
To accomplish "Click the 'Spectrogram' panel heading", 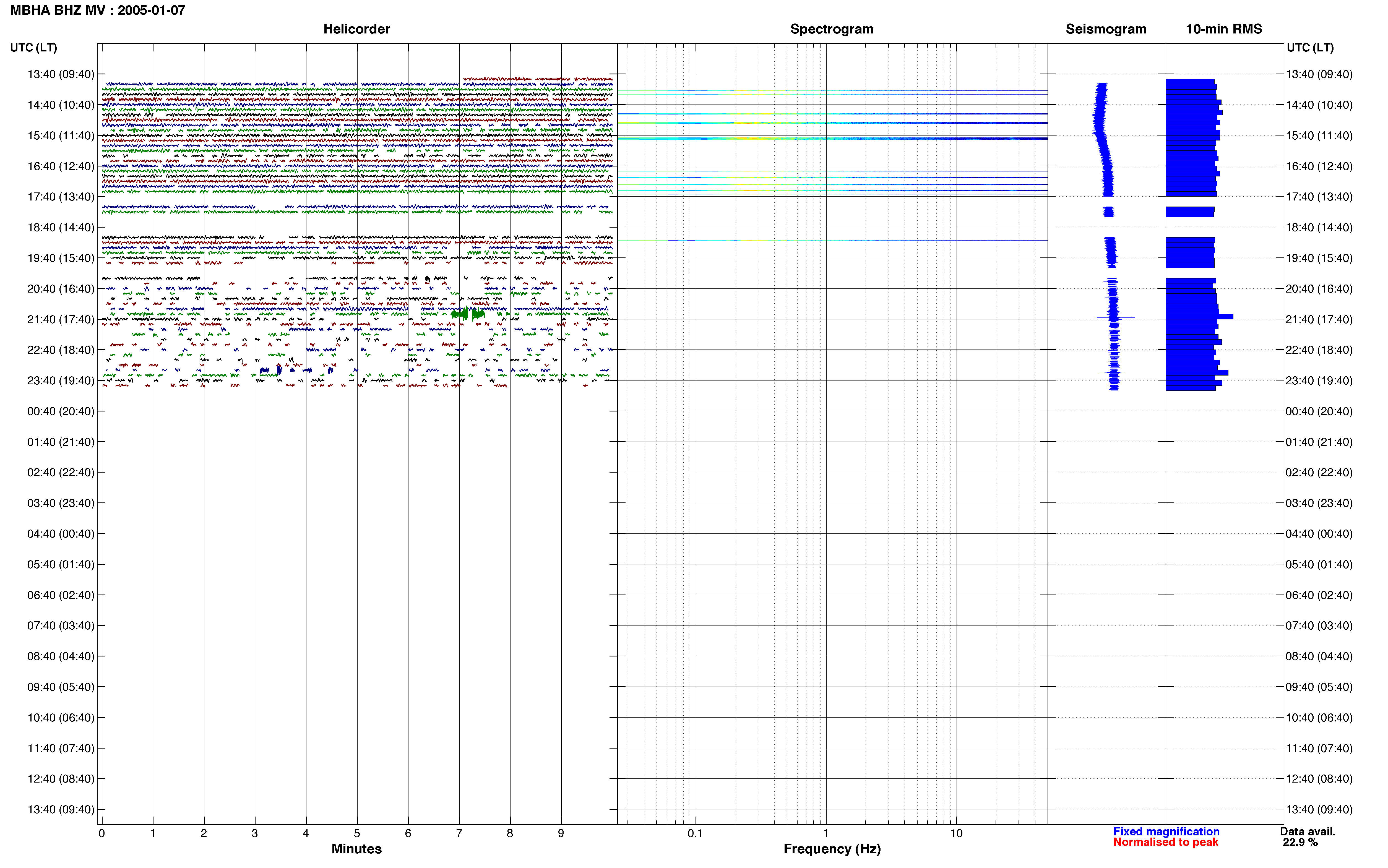I will tap(832, 29).
